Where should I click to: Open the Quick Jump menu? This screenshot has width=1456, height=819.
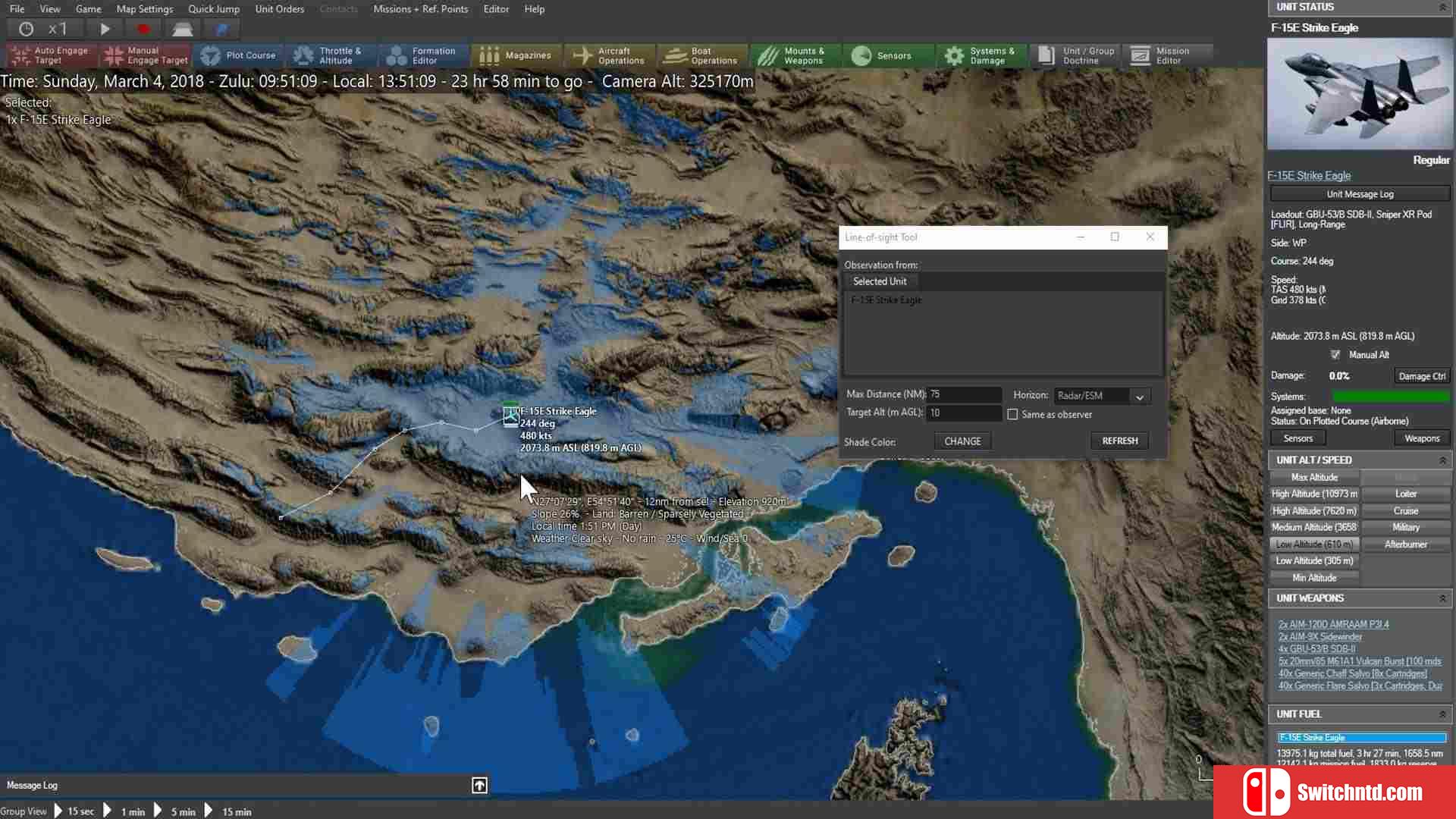tap(214, 9)
